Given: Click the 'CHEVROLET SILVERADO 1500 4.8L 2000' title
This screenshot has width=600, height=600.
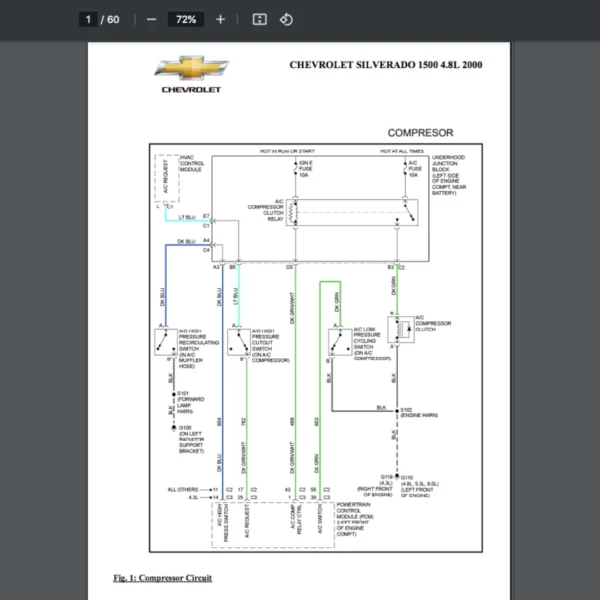Looking at the screenshot, I should pos(386,65).
